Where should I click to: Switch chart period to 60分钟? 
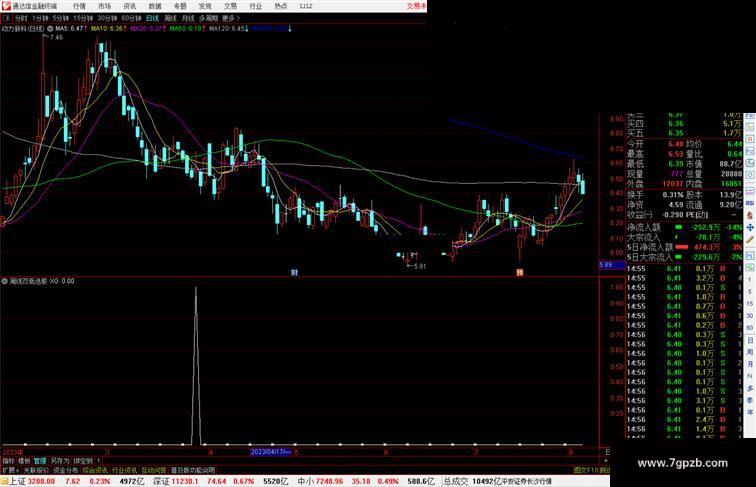tap(131, 18)
